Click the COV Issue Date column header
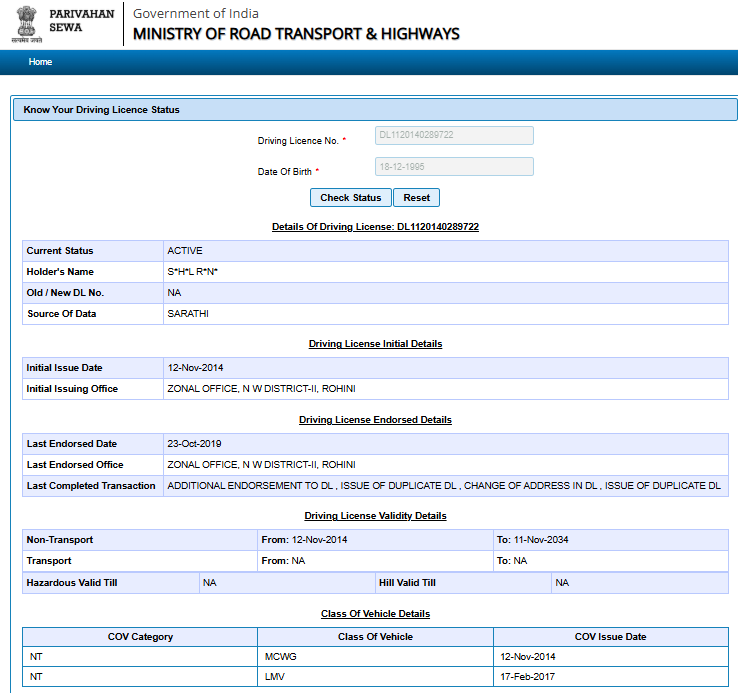Viewport: 738px width, 693px height. (610, 637)
